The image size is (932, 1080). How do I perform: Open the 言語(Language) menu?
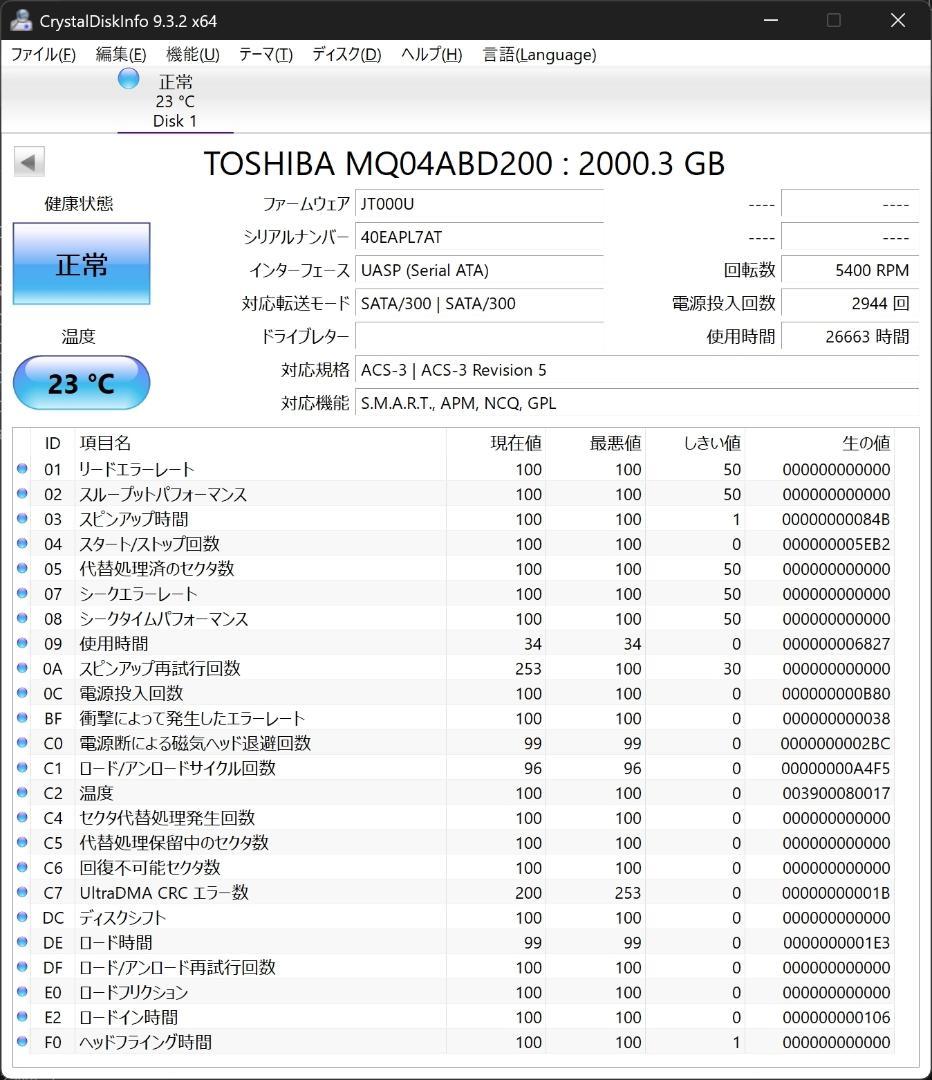[x=538, y=55]
